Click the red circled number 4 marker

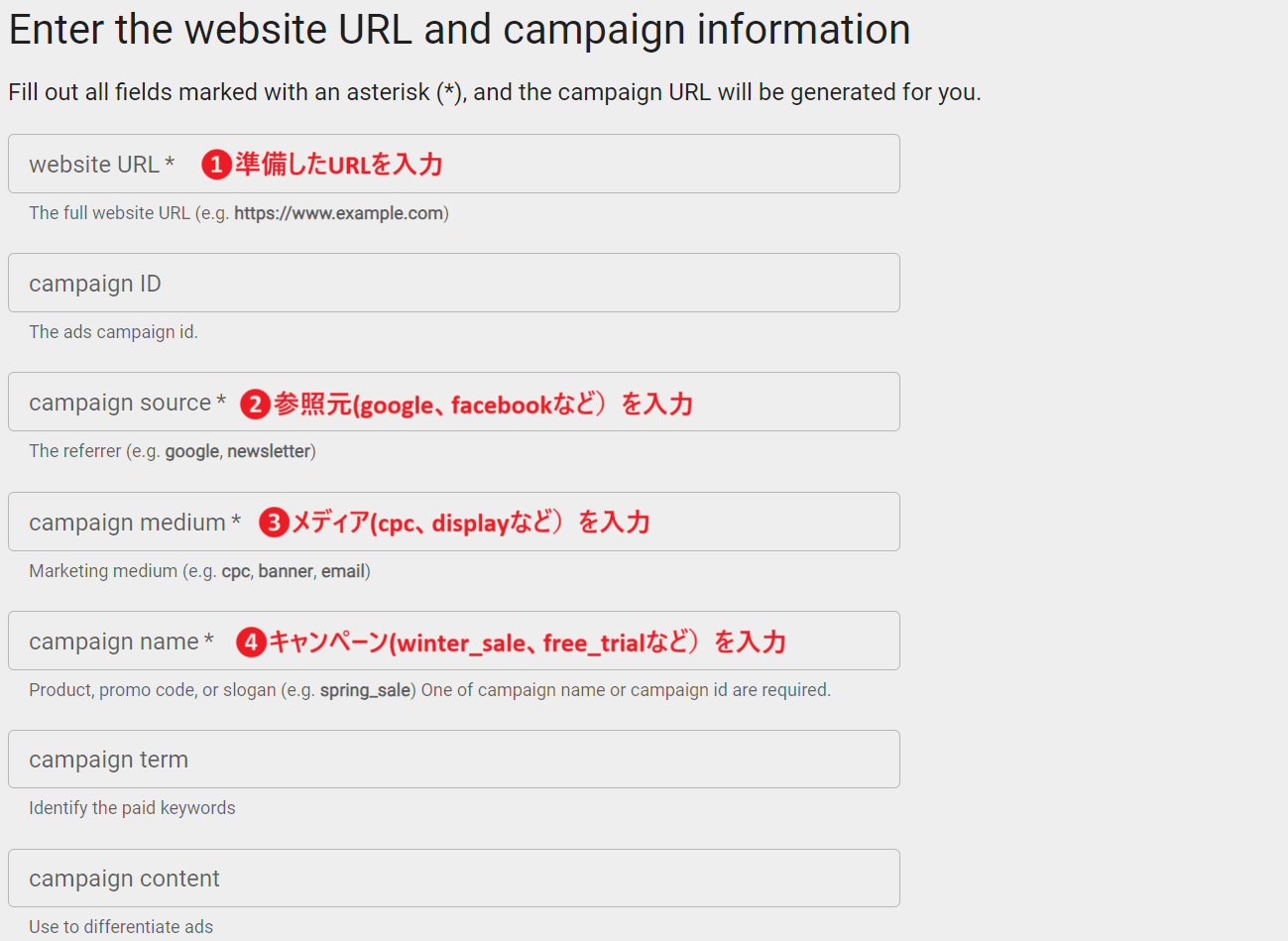[251, 643]
